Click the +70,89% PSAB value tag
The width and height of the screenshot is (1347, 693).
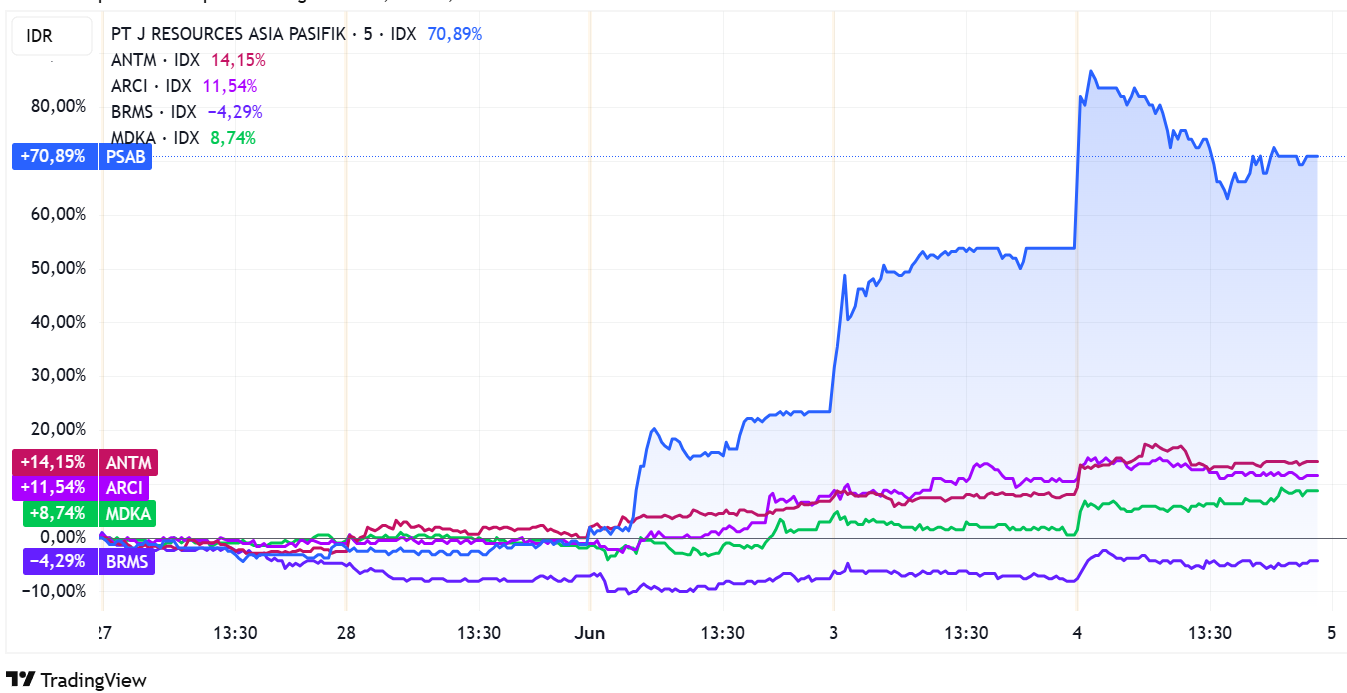[53, 157]
